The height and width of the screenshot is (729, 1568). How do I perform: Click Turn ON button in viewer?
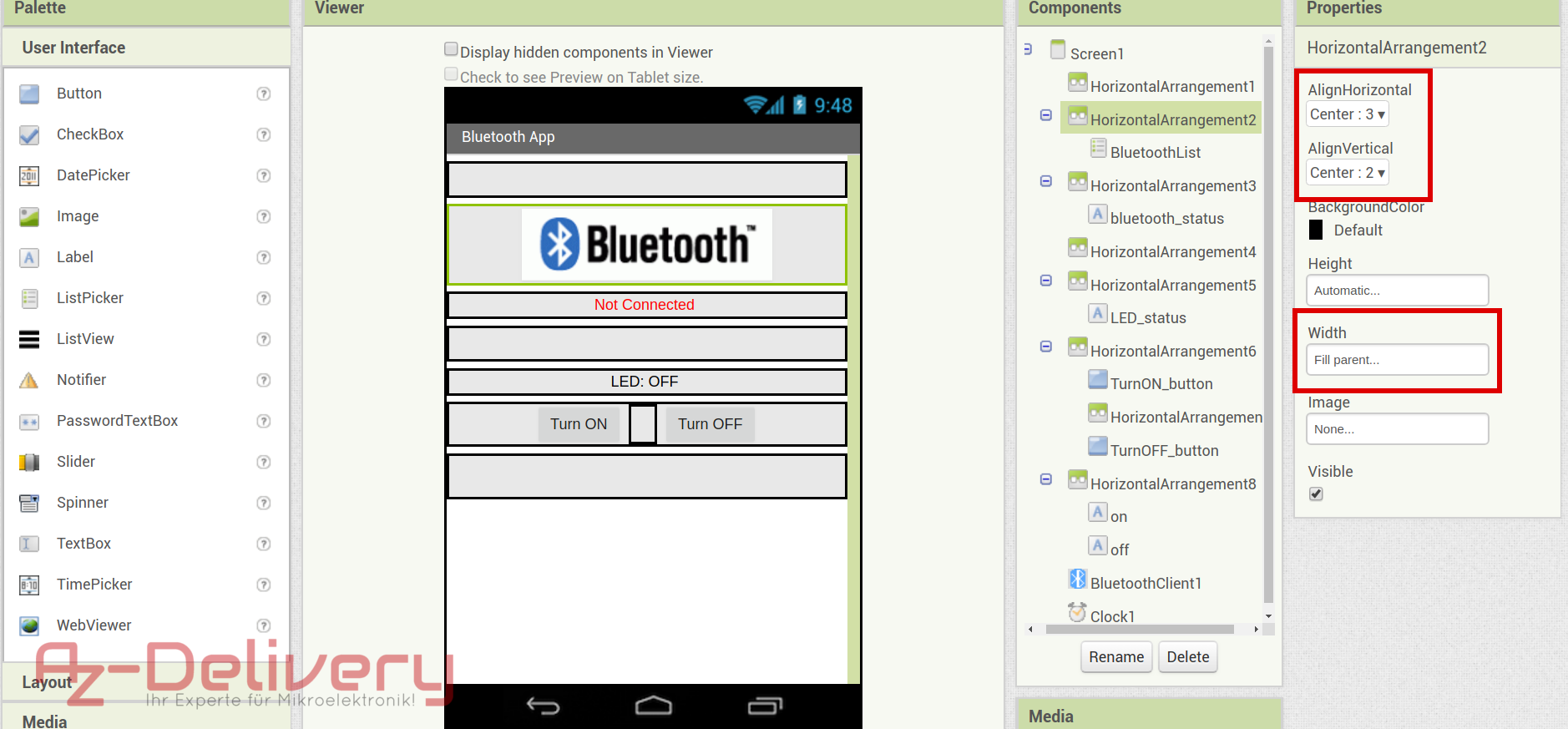click(579, 424)
